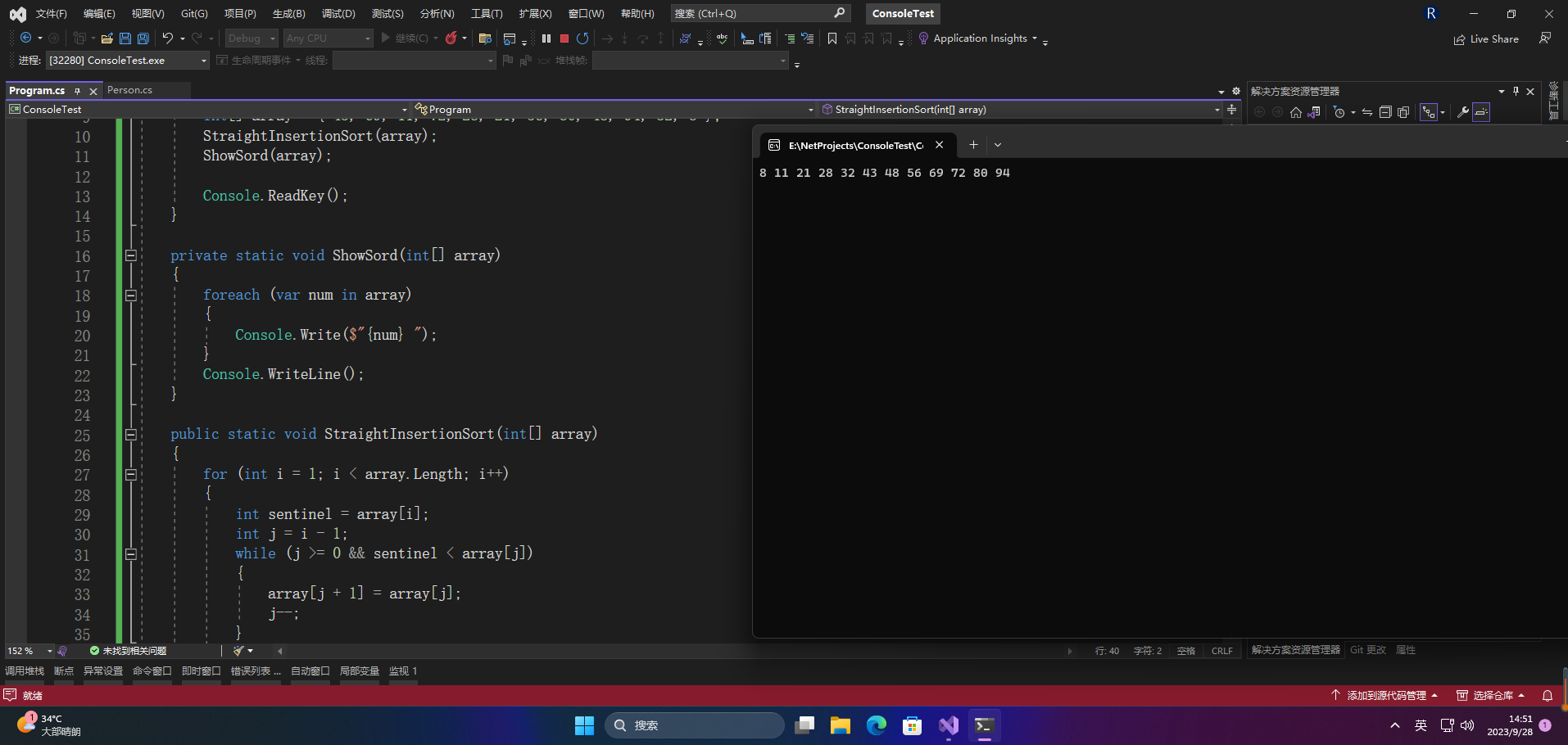Click the Hot Reload flame icon
This screenshot has height=745, width=1568.
point(451,38)
